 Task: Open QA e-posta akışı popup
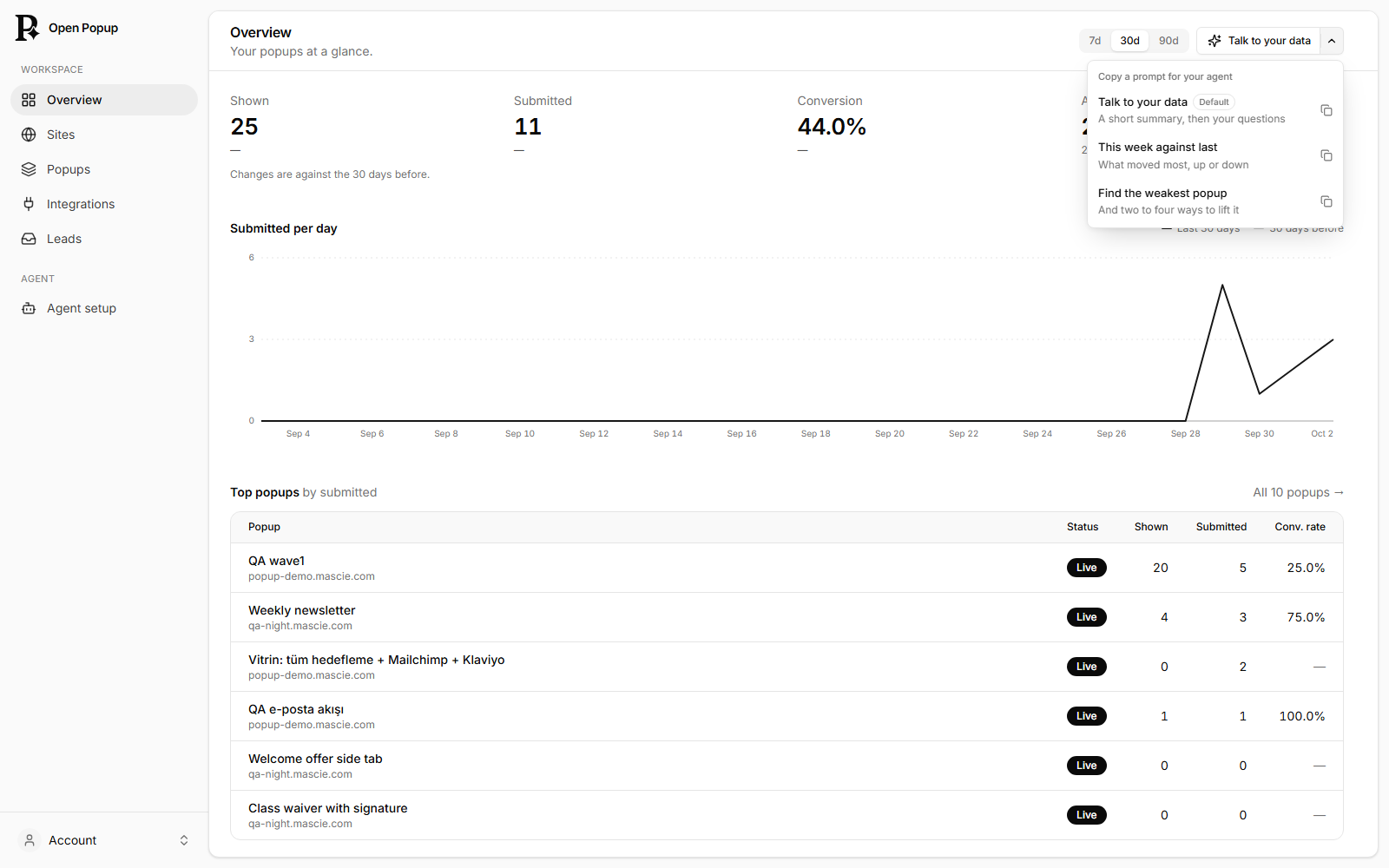[x=787, y=716]
